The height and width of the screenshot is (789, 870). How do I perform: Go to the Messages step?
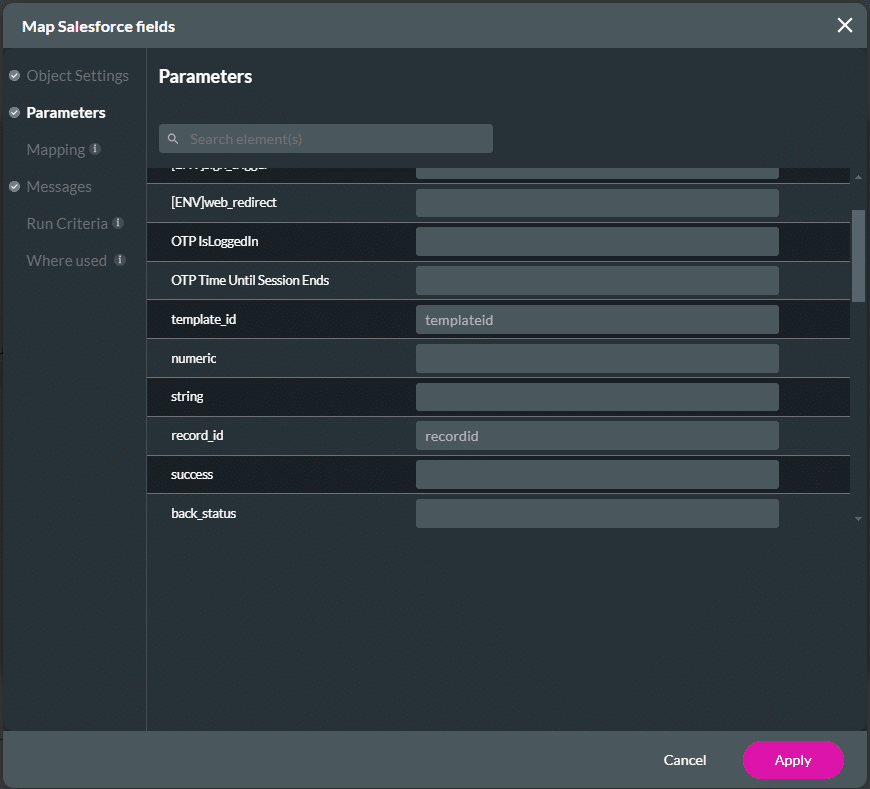click(x=59, y=187)
